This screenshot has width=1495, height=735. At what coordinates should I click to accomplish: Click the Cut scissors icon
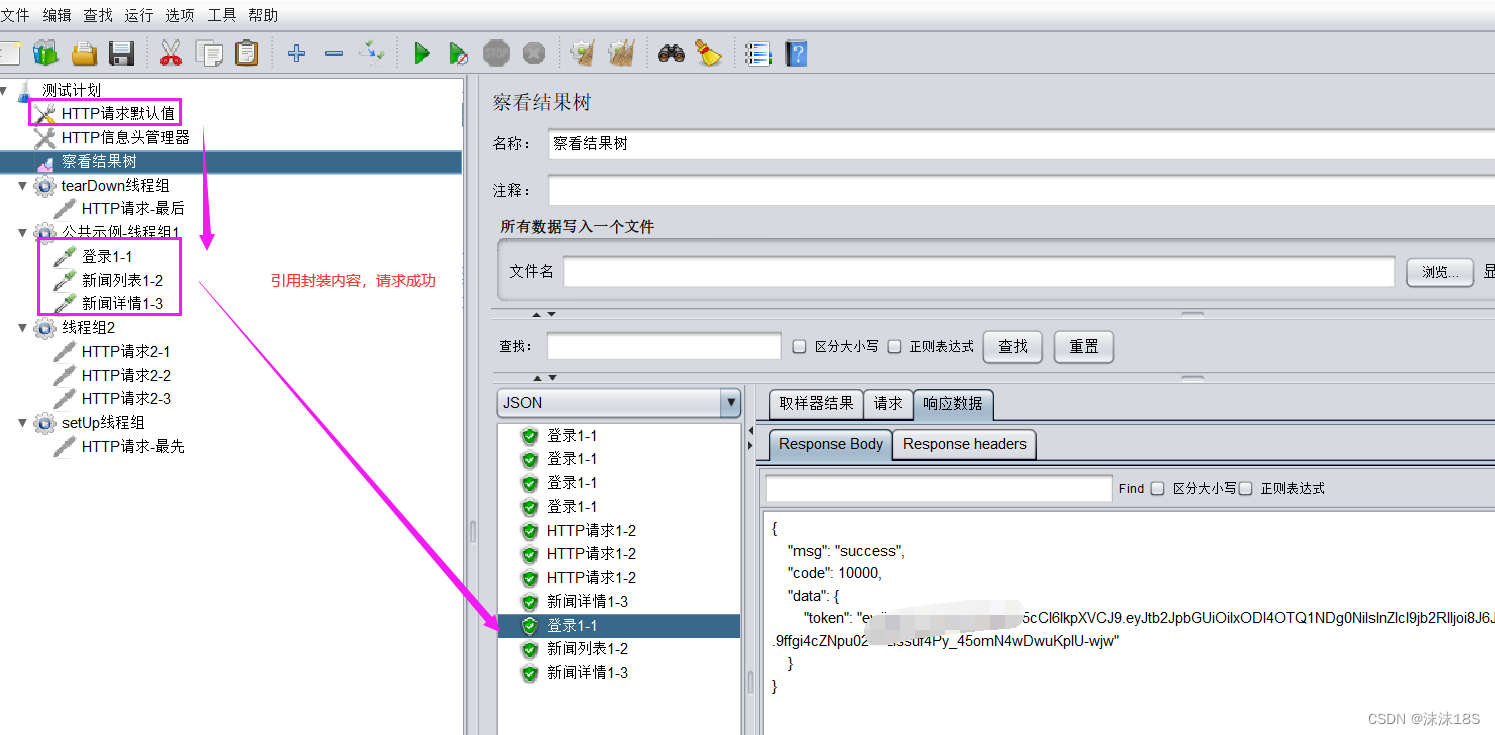tap(171, 53)
